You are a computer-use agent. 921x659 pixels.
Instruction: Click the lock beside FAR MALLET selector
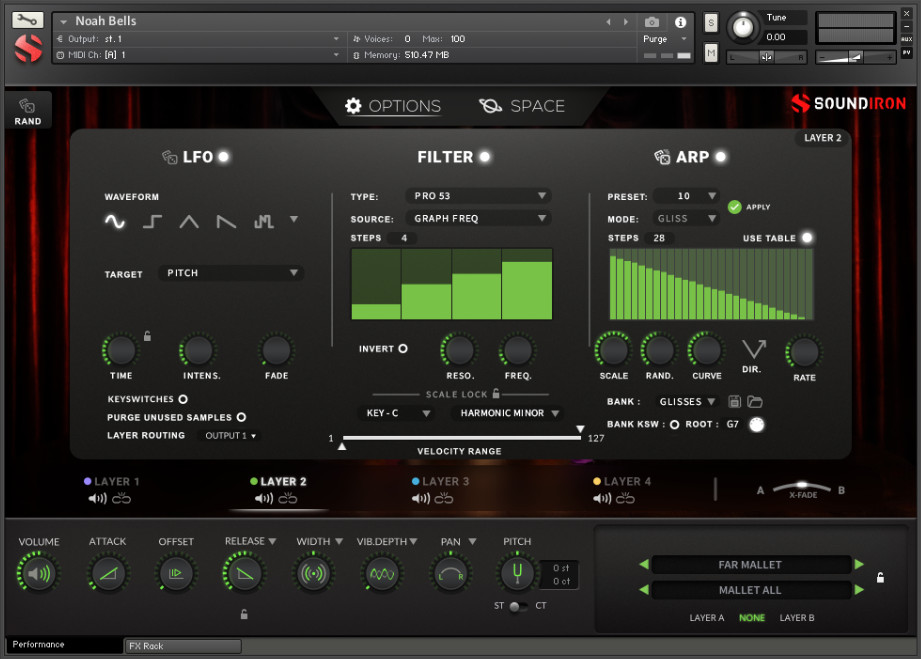pos(880,577)
